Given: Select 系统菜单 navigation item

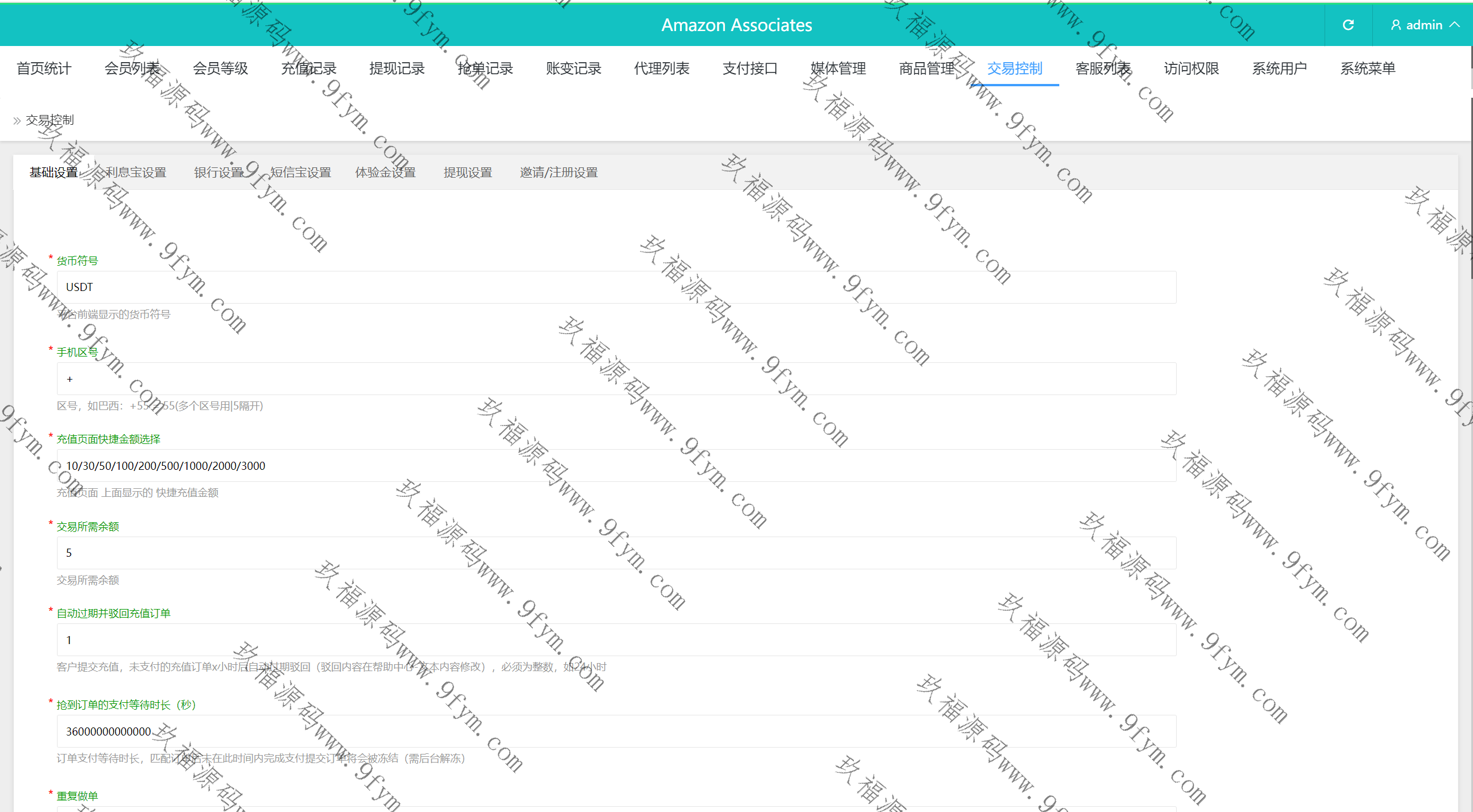Looking at the screenshot, I should point(1368,68).
